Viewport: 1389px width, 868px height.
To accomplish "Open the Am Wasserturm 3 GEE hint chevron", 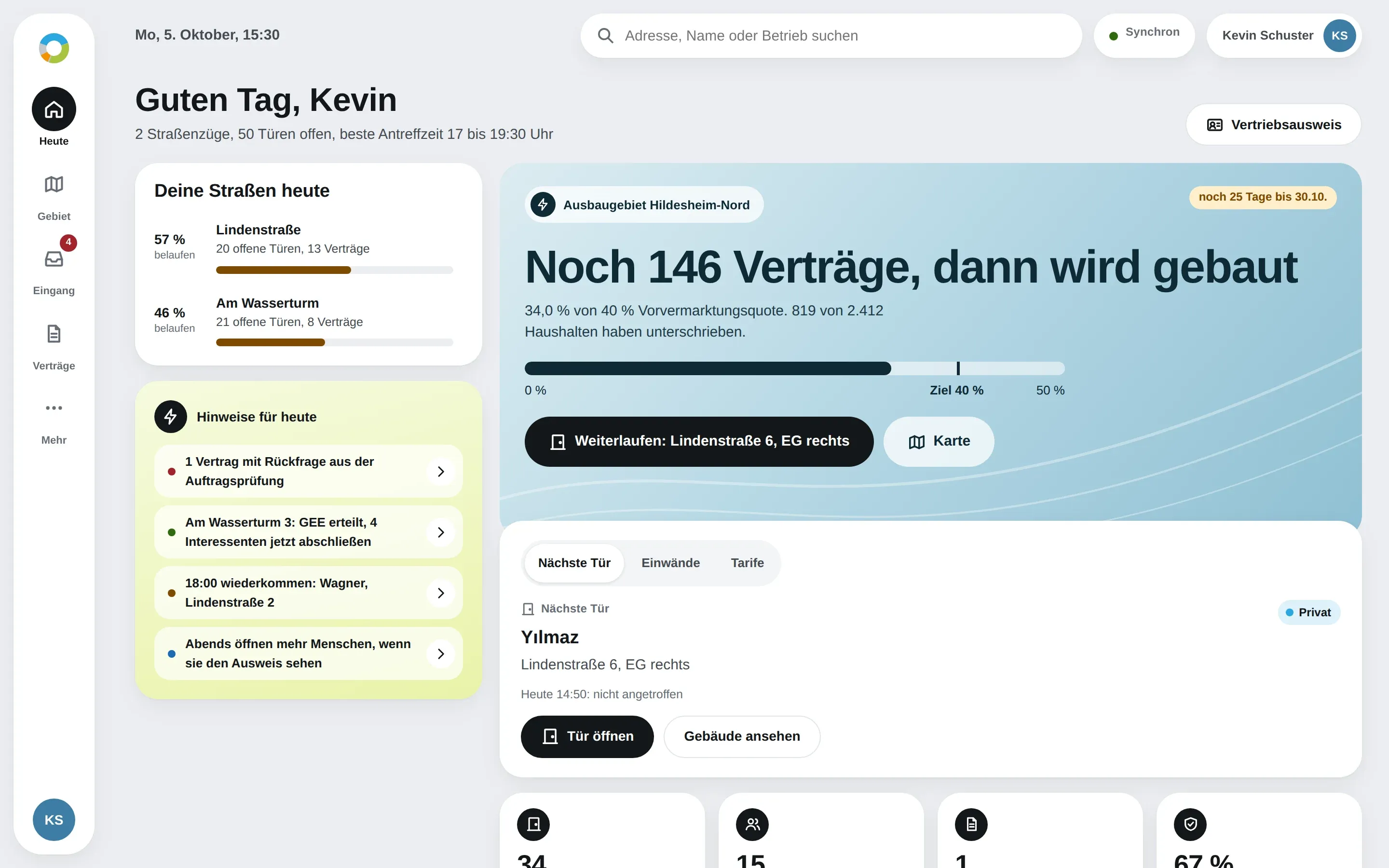I will [x=441, y=532].
